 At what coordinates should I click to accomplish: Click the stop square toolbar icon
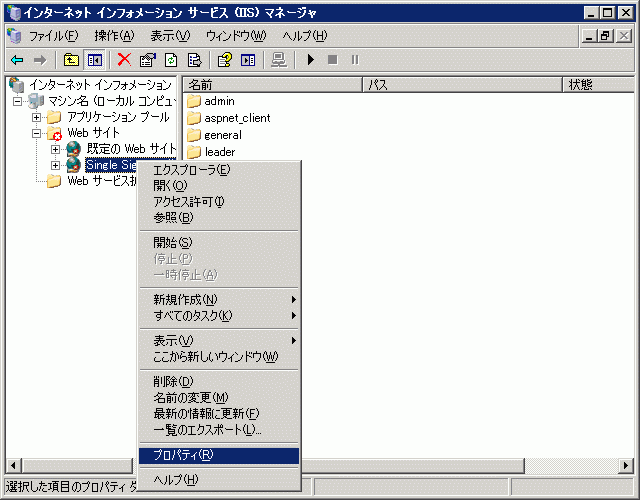point(333,60)
